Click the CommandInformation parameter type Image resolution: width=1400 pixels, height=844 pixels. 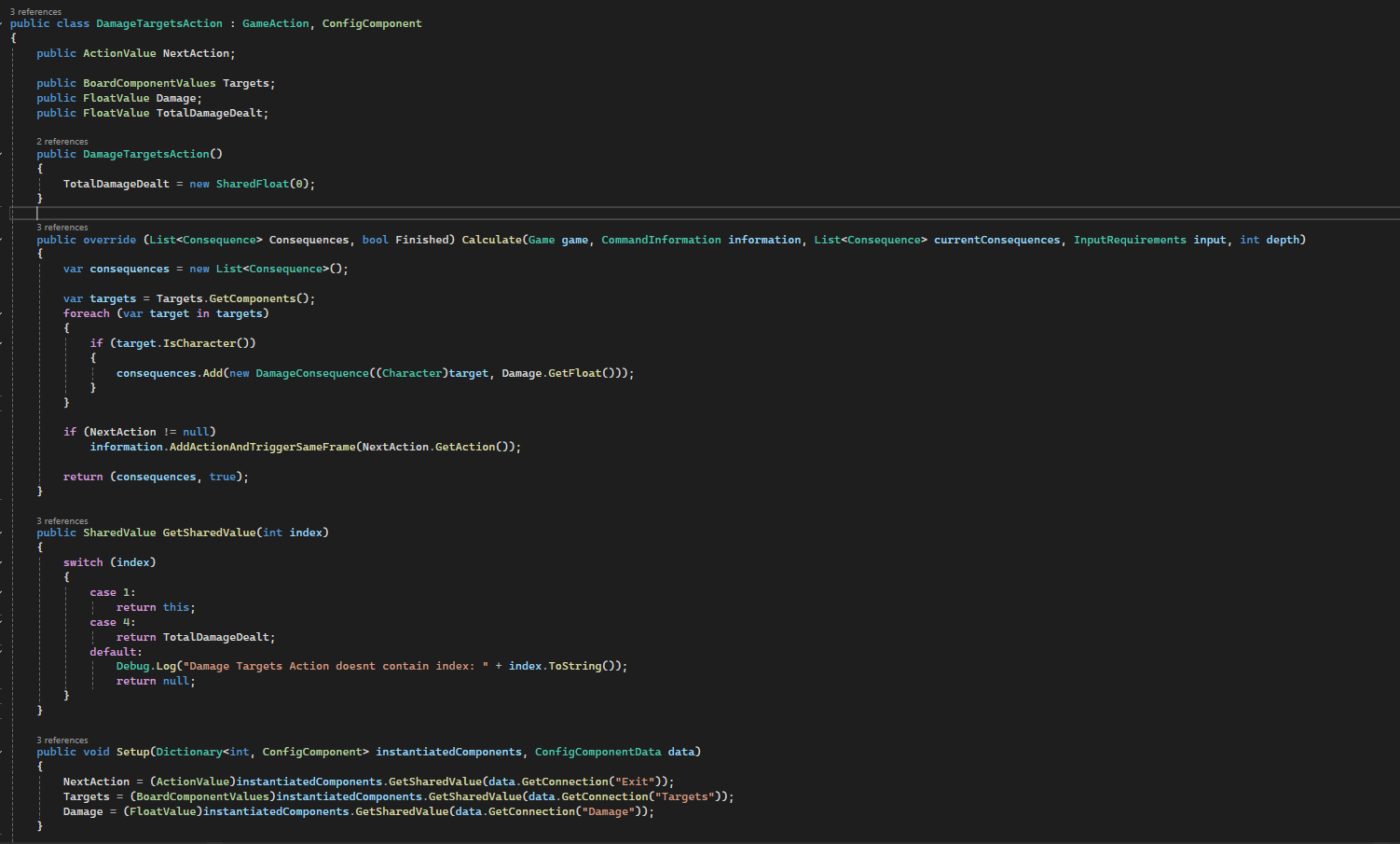coord(661,240)
